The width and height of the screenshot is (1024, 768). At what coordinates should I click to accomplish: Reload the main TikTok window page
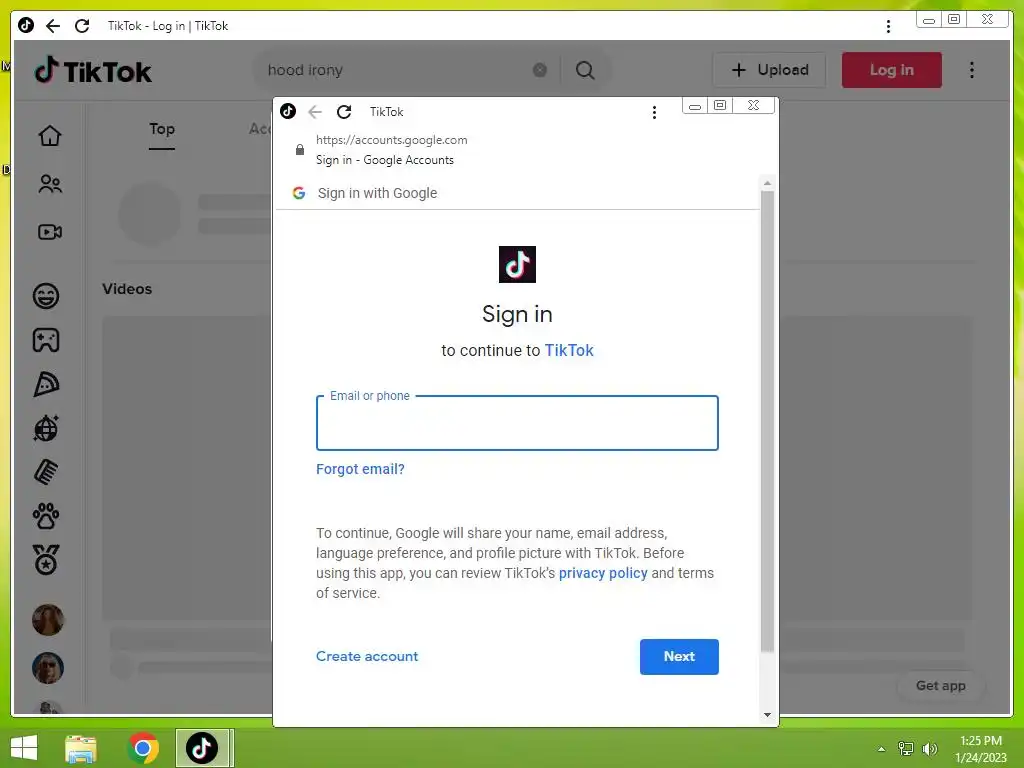pos(82,25)
